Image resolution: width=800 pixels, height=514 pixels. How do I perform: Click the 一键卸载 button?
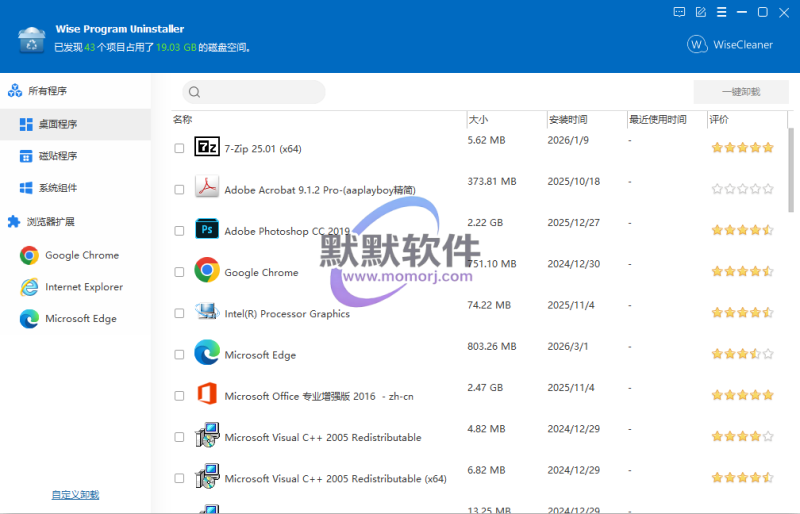coord(740,92)
